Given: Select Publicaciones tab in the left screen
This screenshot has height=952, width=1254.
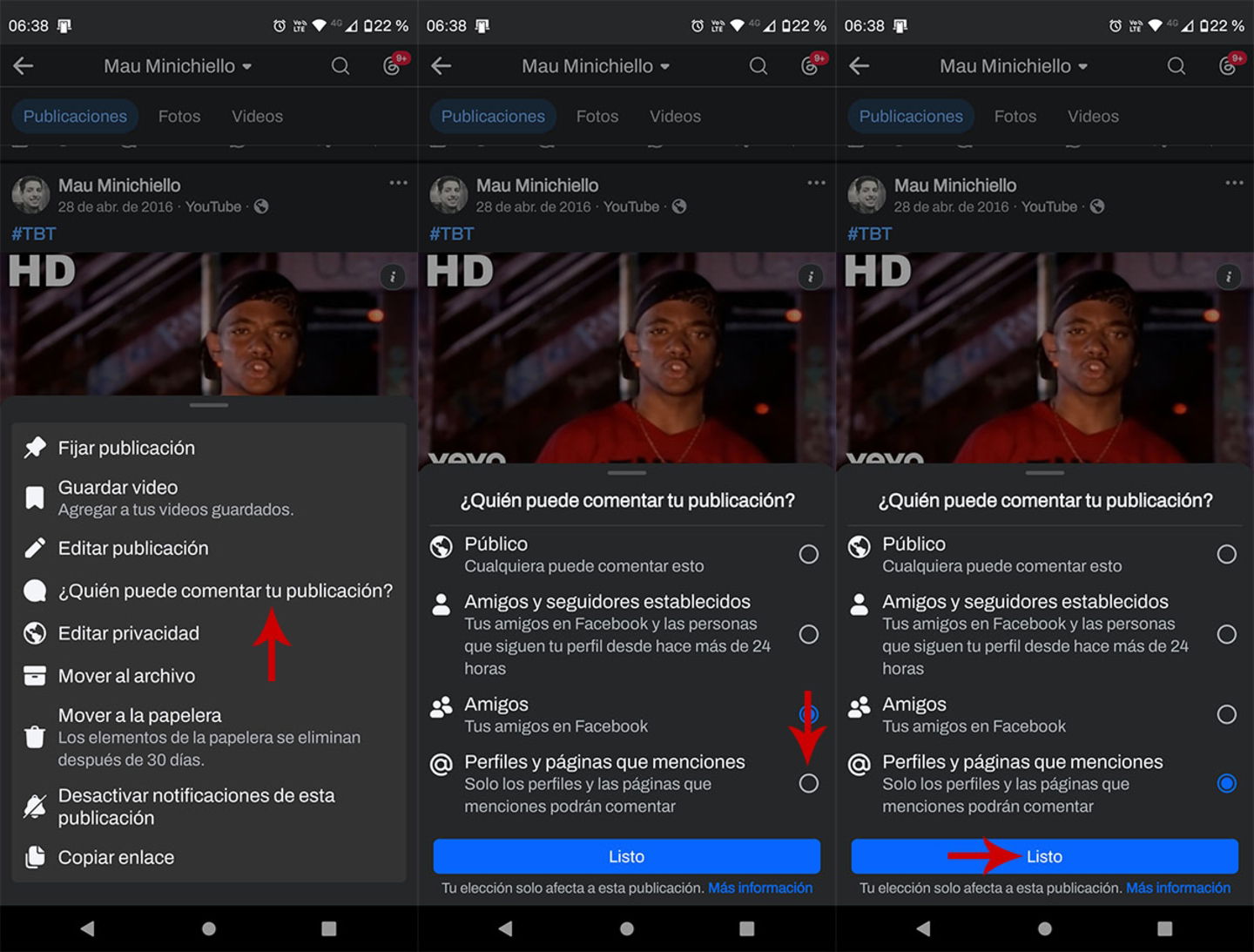Looking at the screenshot, I should pyautogui.click(x=75, y=116).
